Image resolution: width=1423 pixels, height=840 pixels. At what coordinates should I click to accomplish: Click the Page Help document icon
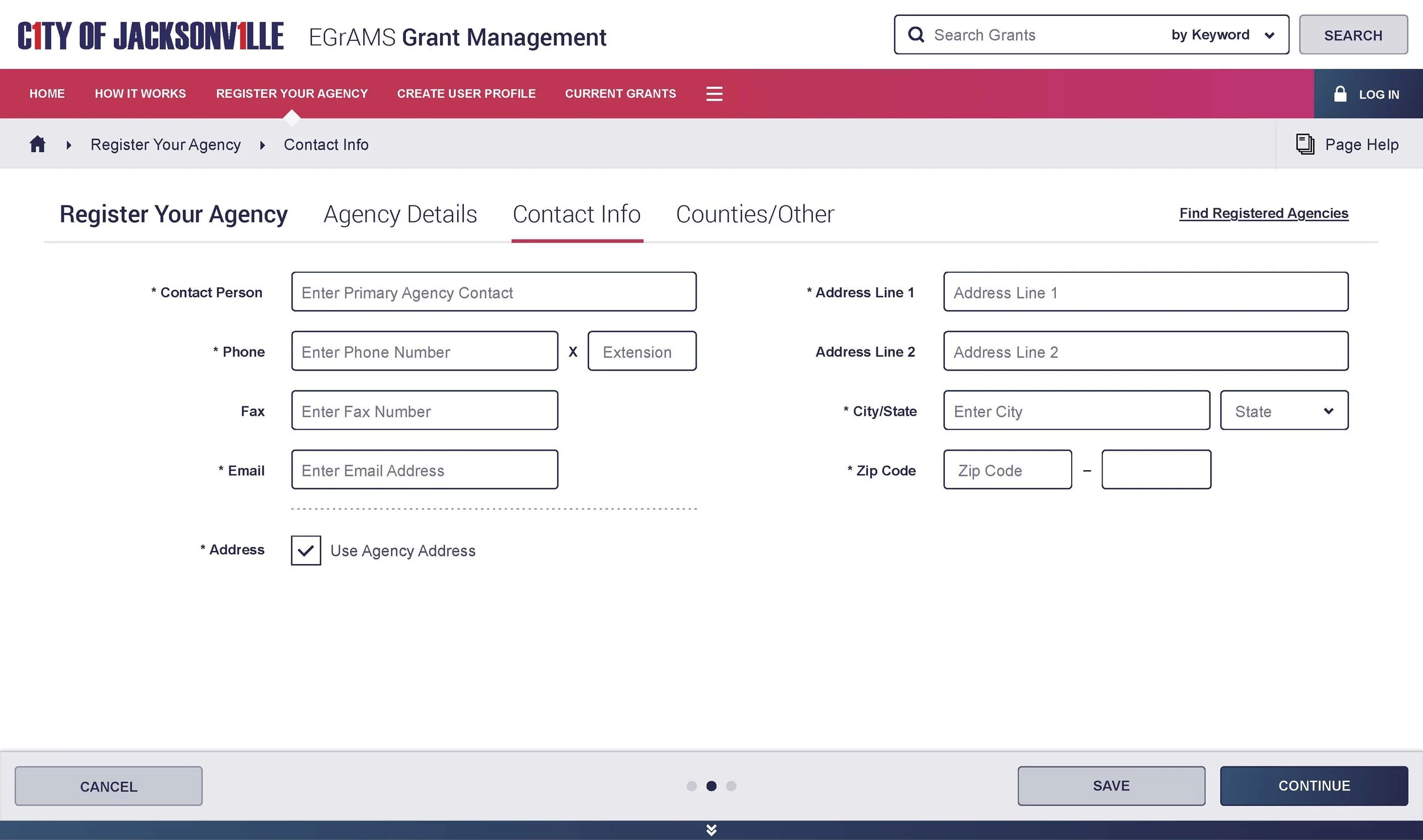click(1305, 144)
